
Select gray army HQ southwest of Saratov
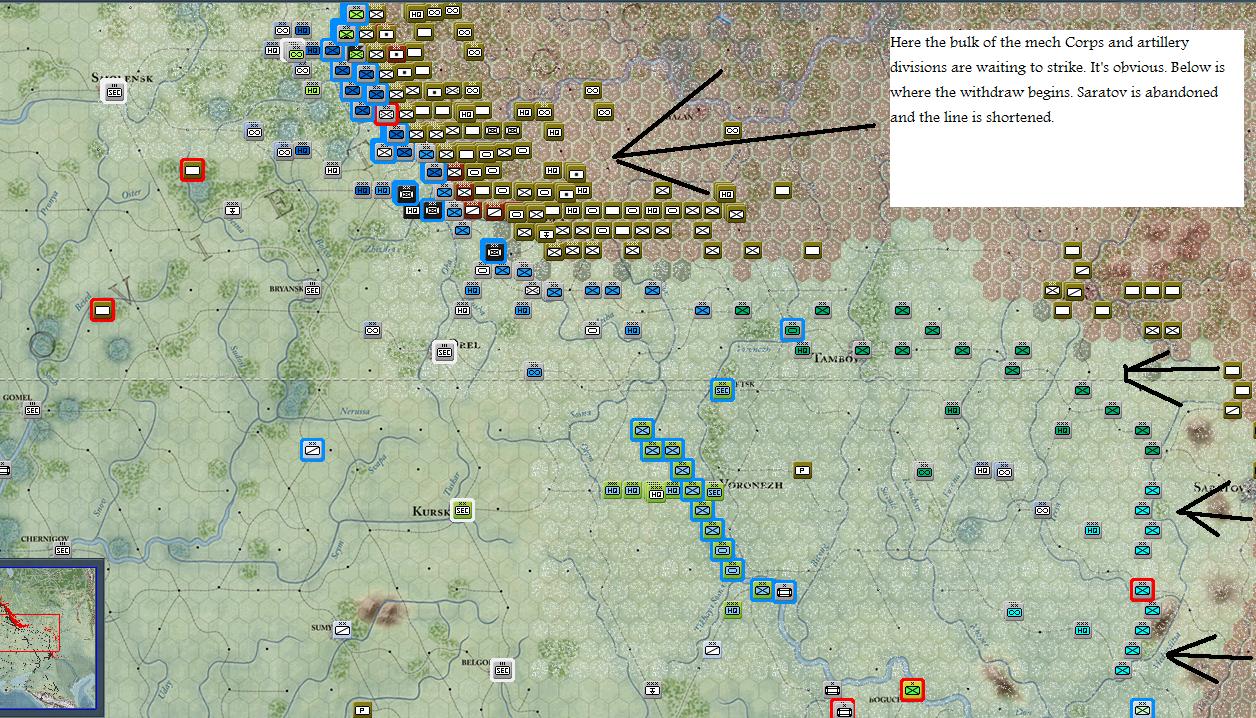click(982, 470)
